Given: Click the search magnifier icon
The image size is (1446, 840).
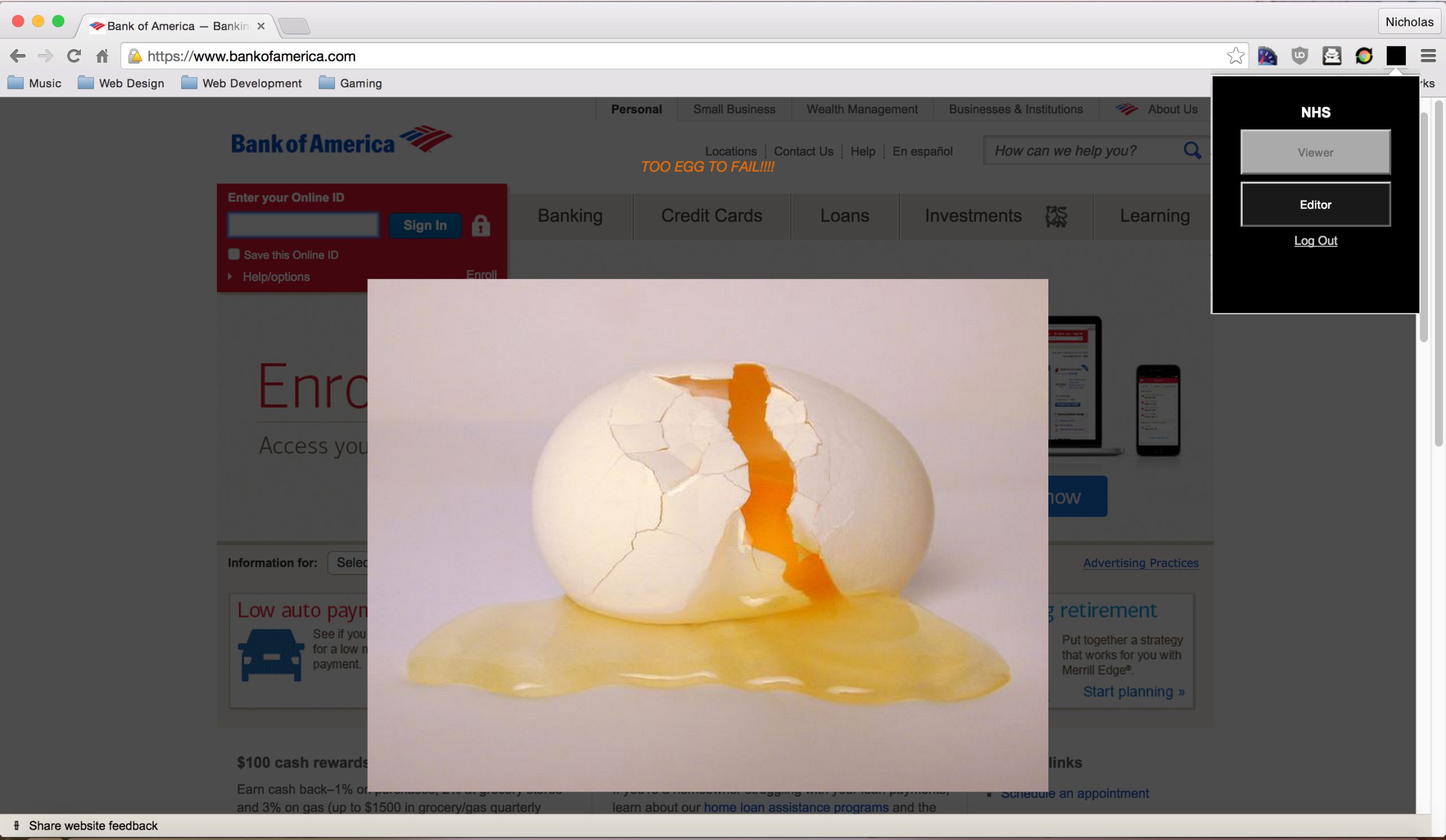Looking at the screenshot, I should 1192,151.
